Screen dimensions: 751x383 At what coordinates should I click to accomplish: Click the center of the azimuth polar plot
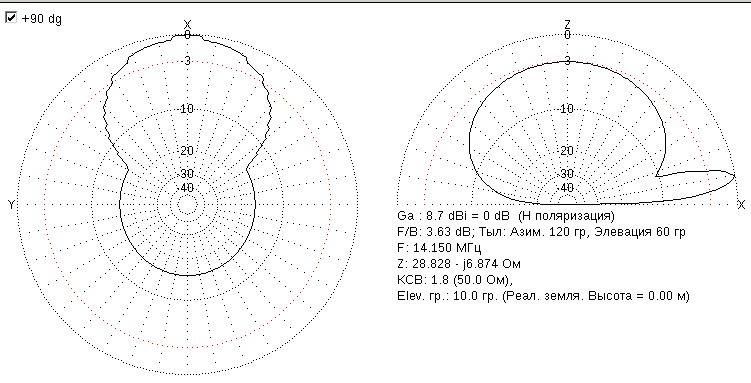187,204
